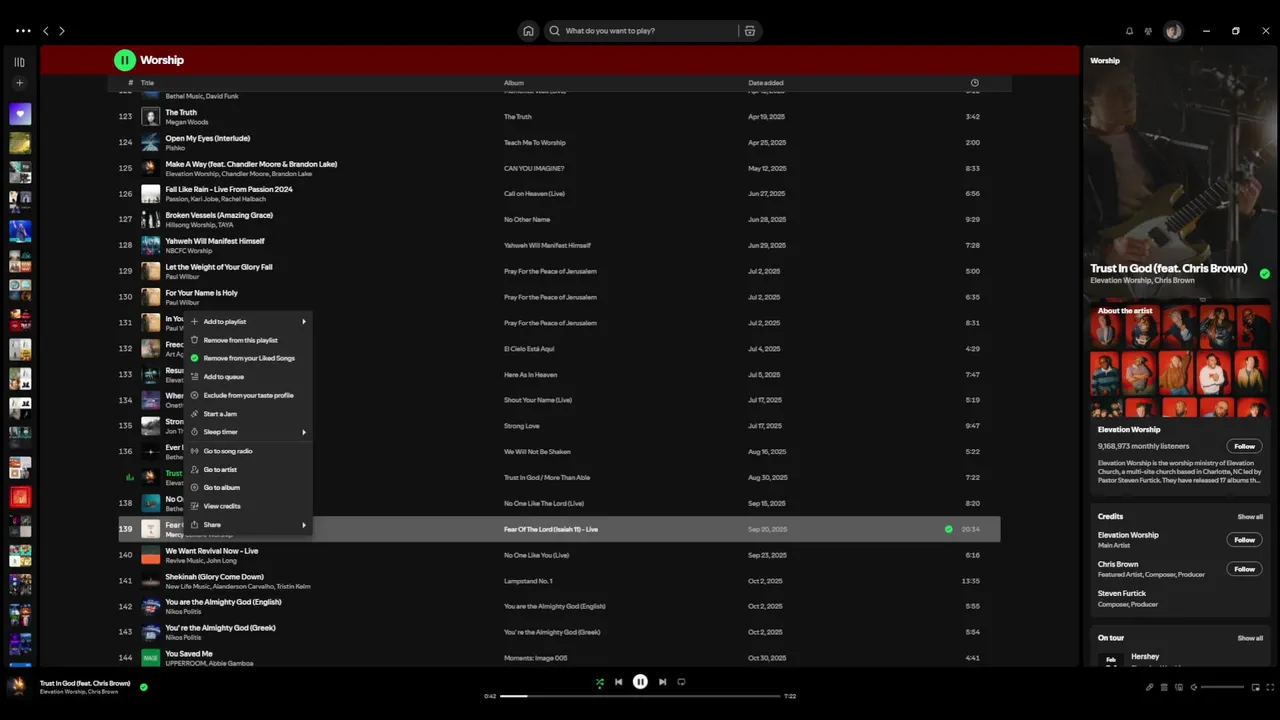Expand the Share submenu
The height and width of the screenshot is (720, 1280).
coord(248,525)
